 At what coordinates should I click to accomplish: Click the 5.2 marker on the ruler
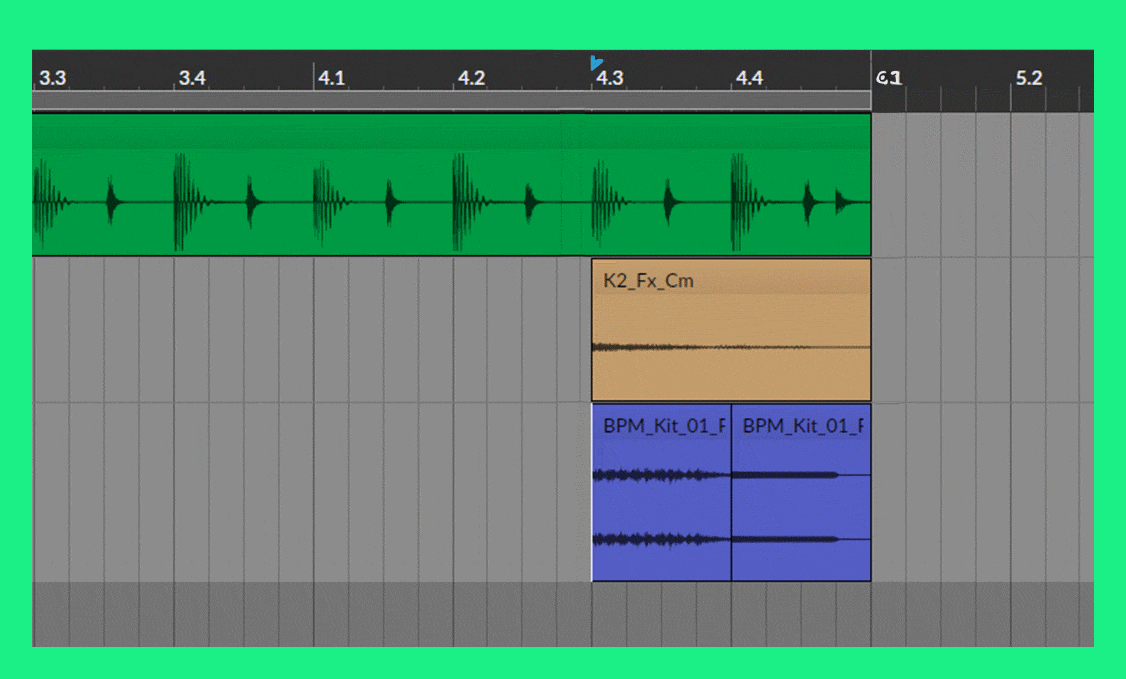point(1028,78)
